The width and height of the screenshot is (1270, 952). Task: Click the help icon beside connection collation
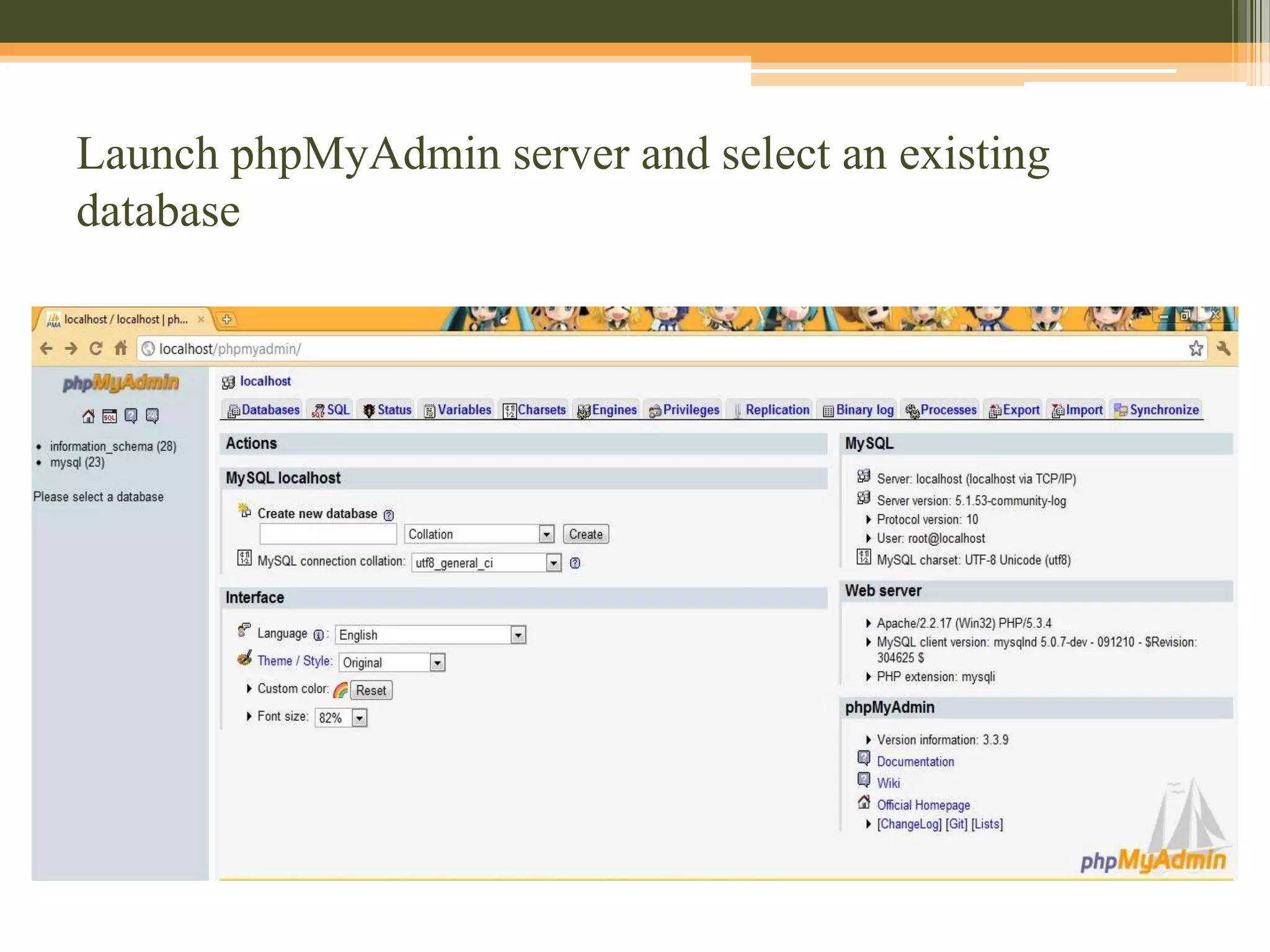(575, 563)
